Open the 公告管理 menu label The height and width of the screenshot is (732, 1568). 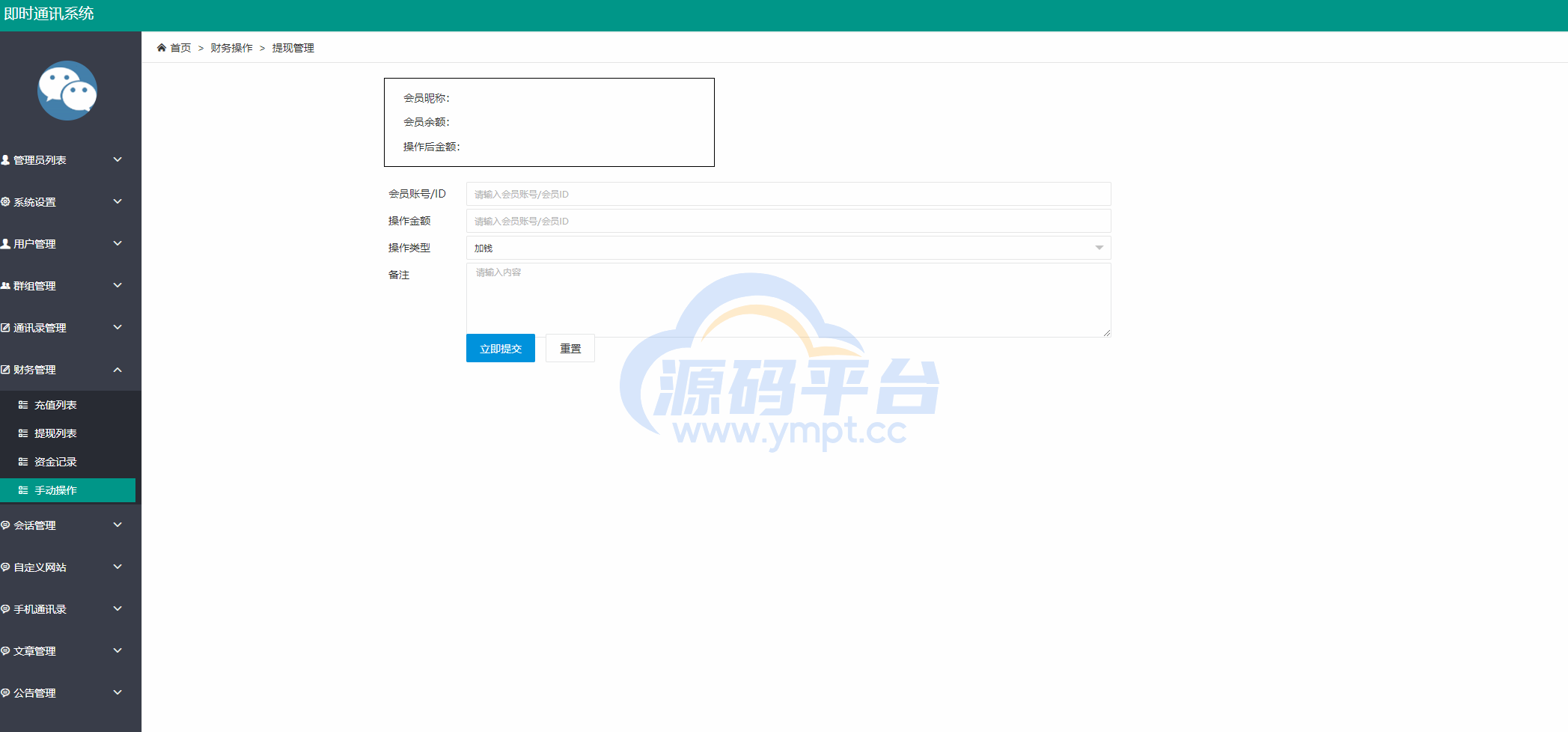coord(34,693)
